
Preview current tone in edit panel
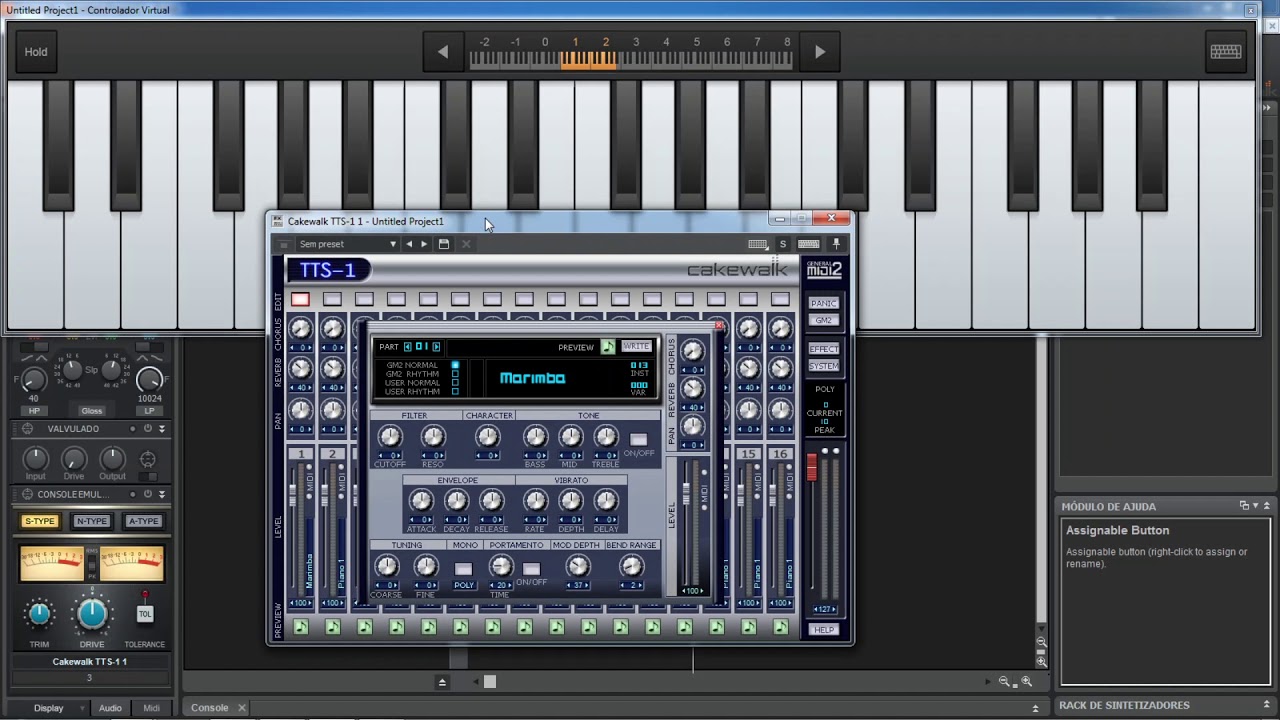pos(608,347)
